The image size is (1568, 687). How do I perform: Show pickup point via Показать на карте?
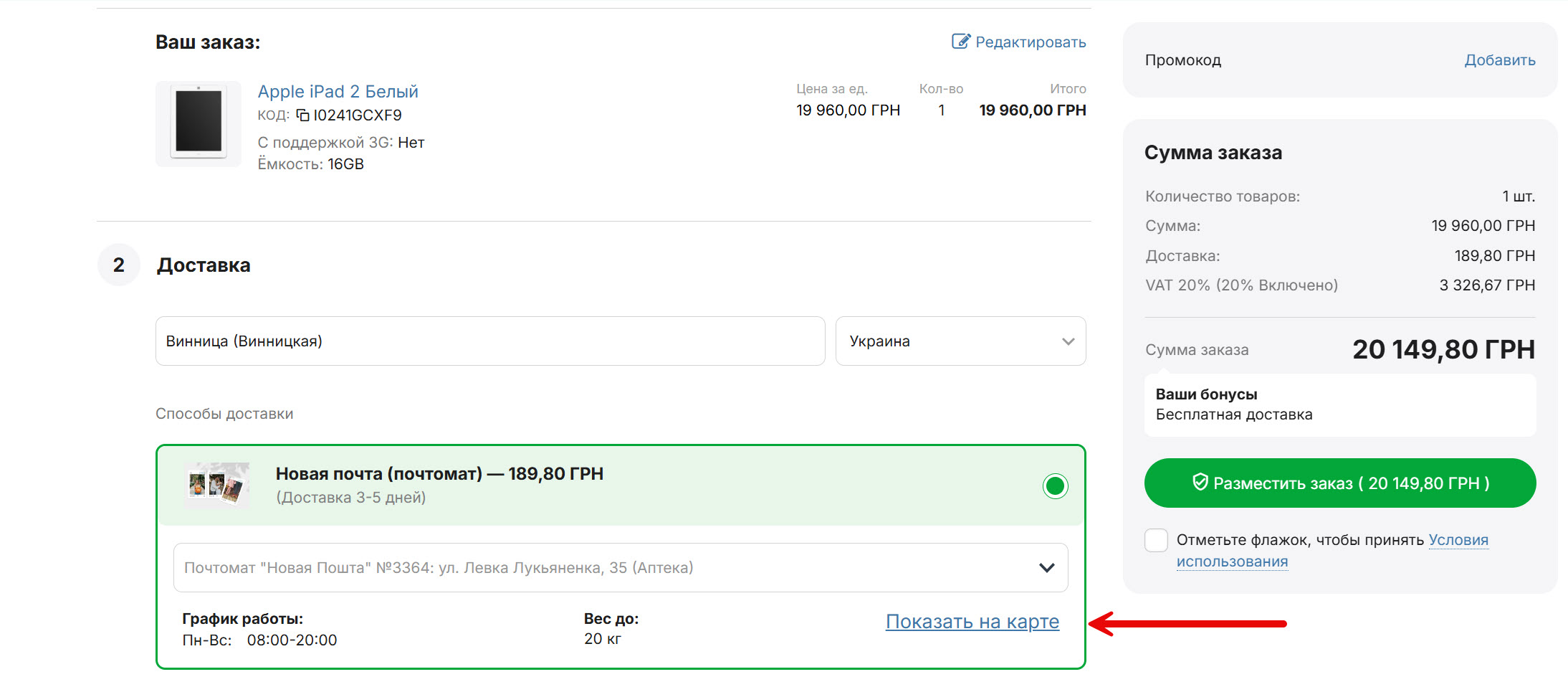pyautogui.click(x=972, y=622)
